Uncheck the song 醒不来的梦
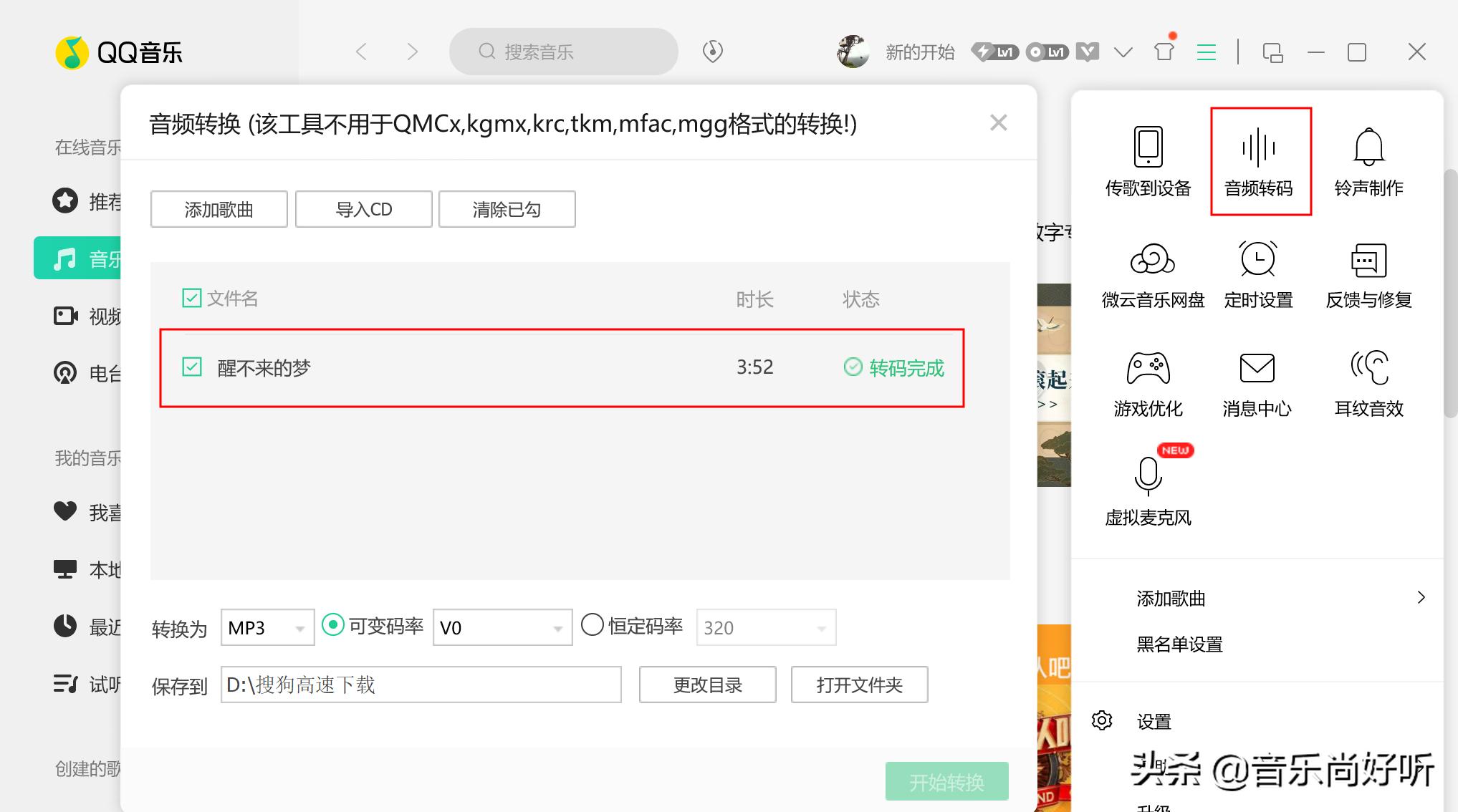Screen dimensions: 1458x812 [191, 367]
